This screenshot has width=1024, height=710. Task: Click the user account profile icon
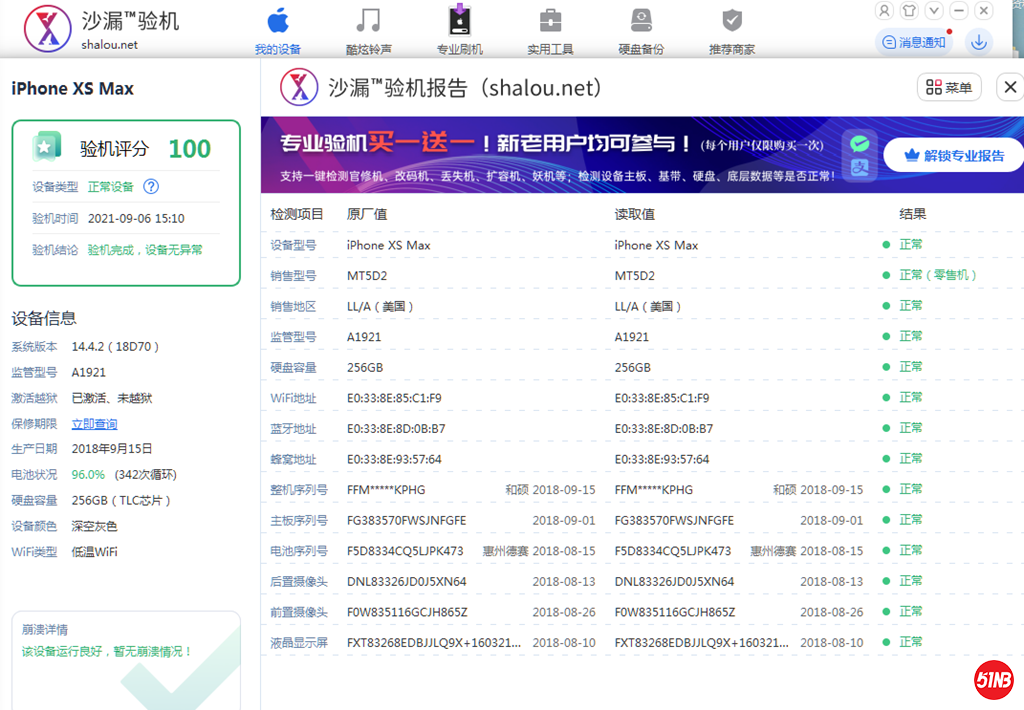[884, 11]
